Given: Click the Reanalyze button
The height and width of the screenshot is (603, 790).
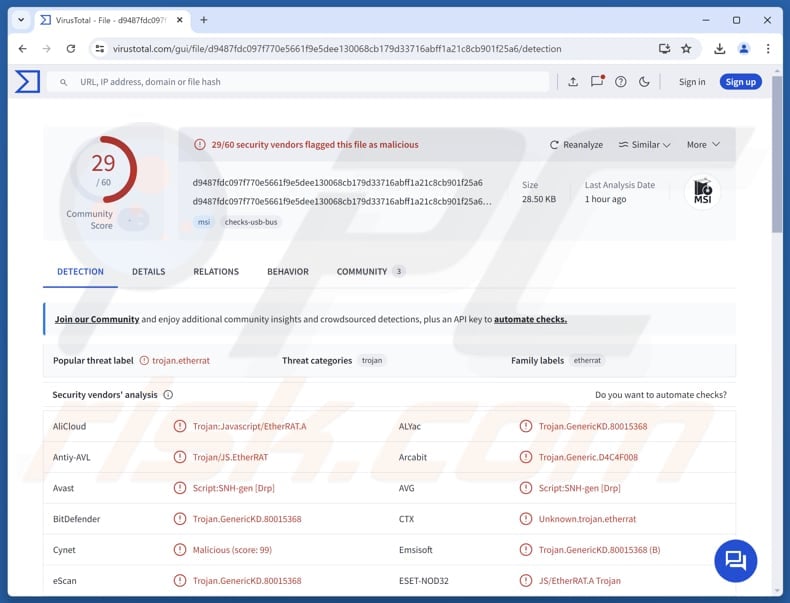Looking at the screenshot, I should point(576,145).
